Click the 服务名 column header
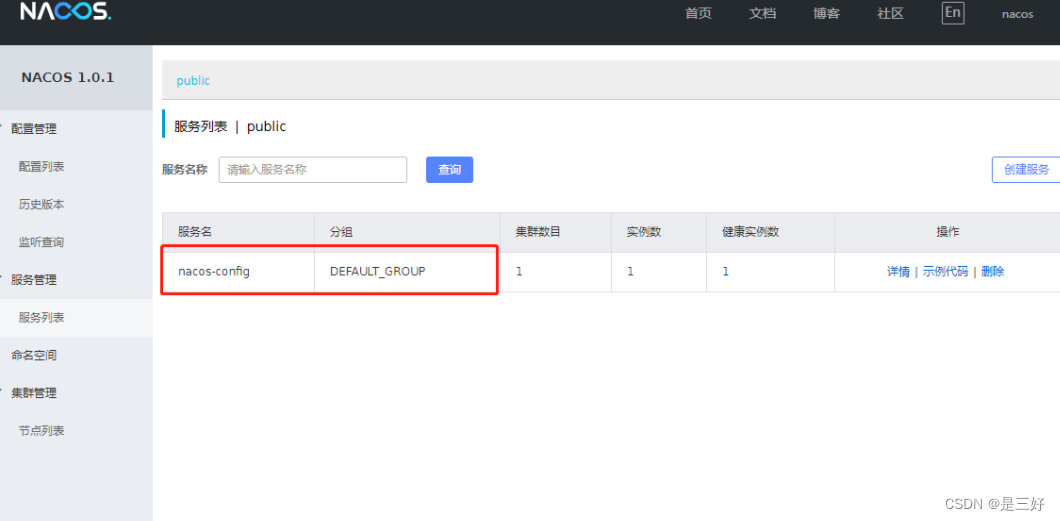The image size is (1060, 521). tap(238, 232)
